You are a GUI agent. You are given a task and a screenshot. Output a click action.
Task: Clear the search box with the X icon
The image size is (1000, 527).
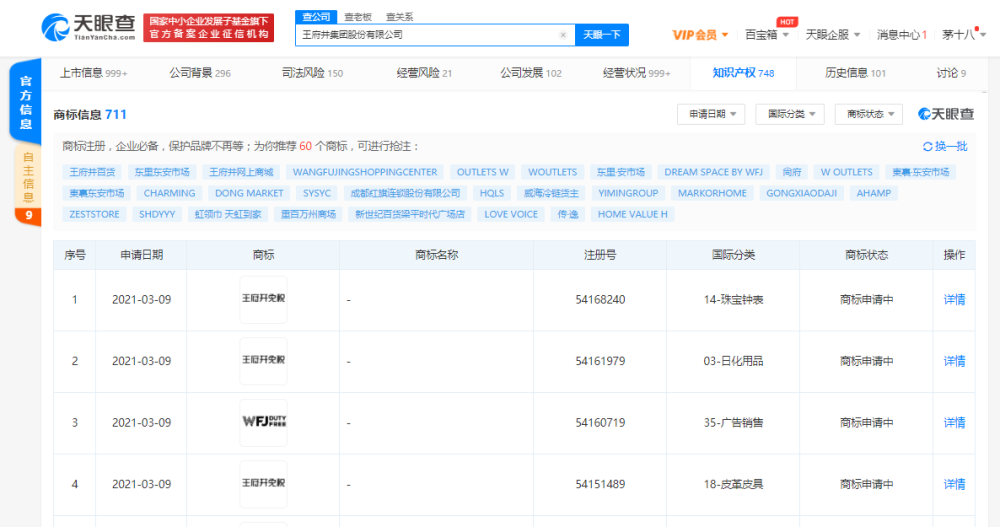tap(563, 35)
